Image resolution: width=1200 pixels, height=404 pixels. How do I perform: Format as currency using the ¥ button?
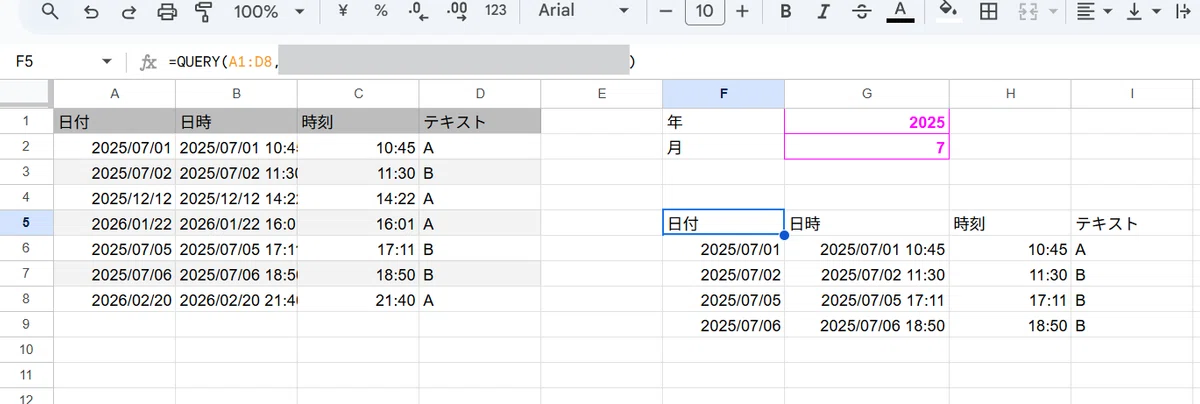click(x=344, y=11)
